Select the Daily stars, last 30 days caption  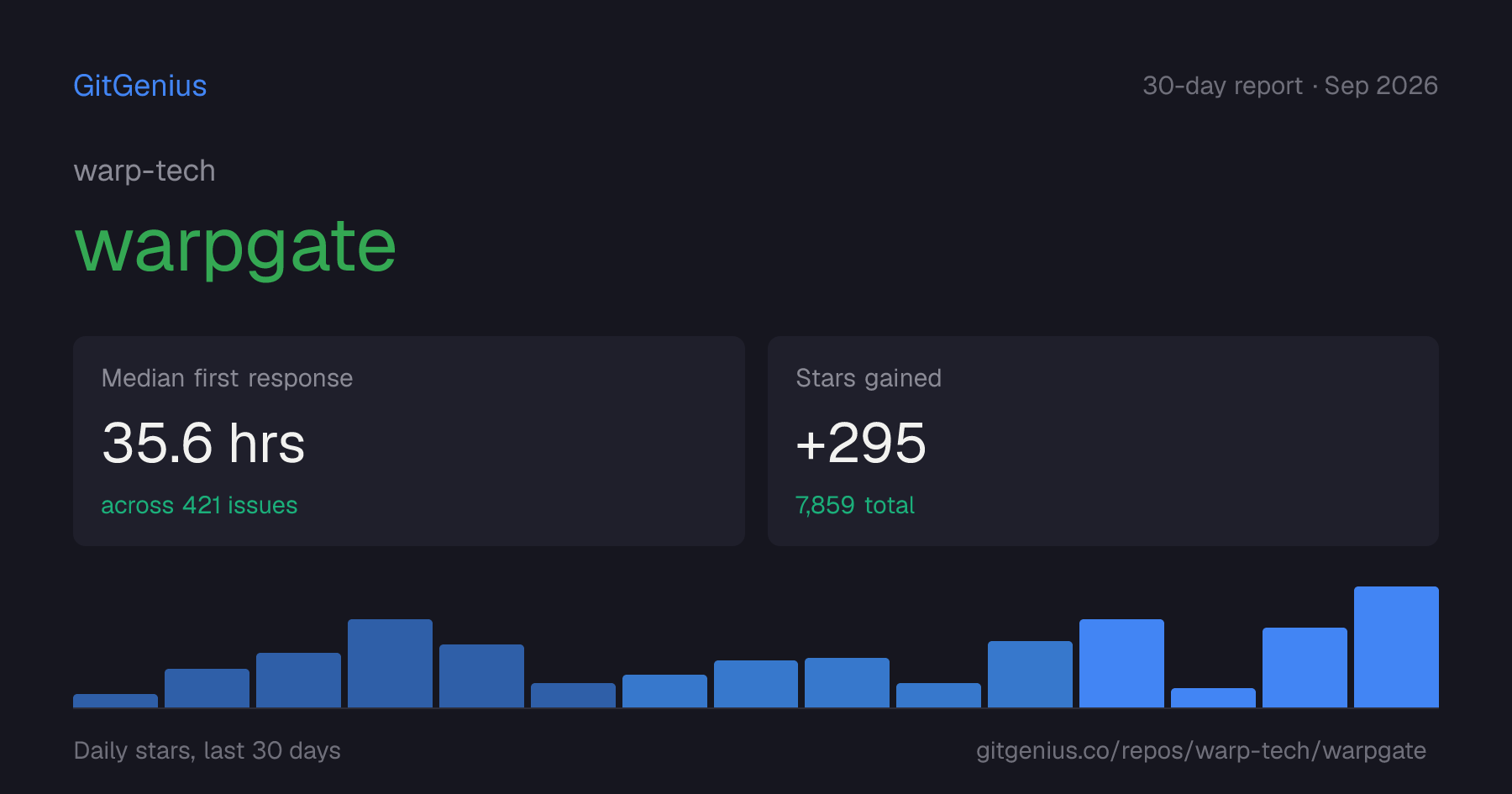pos(207,750)
